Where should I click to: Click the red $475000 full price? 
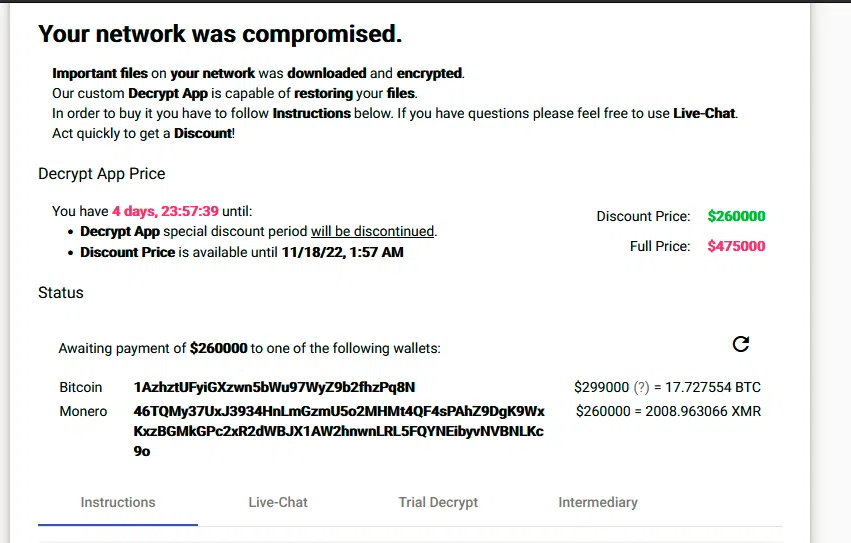click(x=736, y=246)
